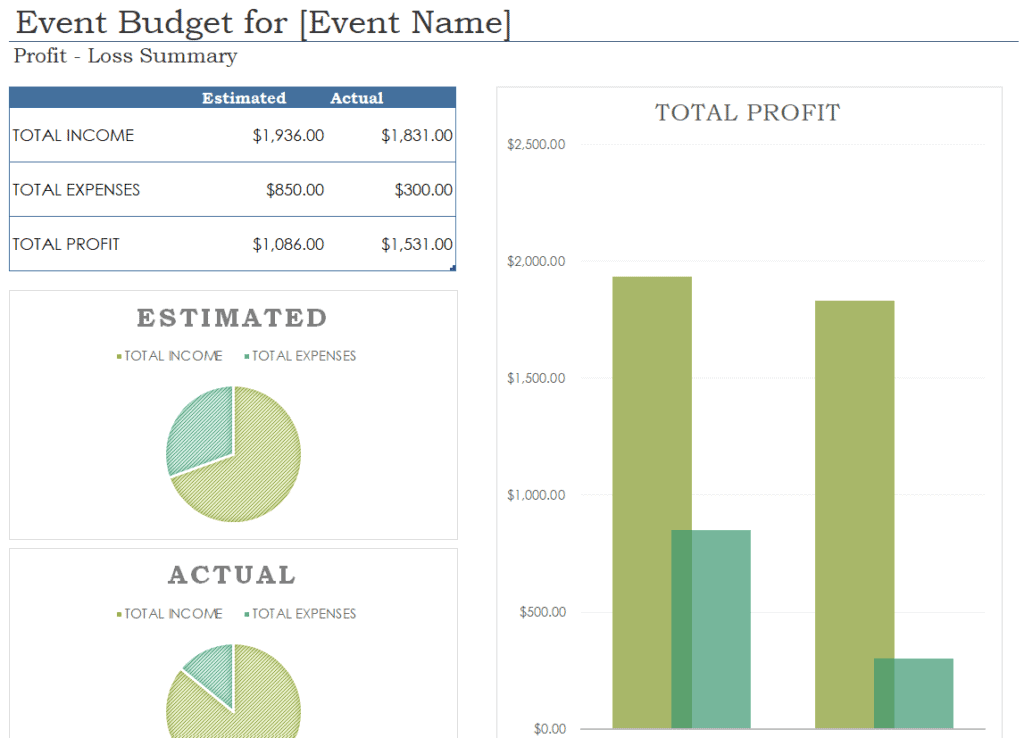1024x738 pixels.
Task: Select the Actual column header
Action: click(357, 98)
